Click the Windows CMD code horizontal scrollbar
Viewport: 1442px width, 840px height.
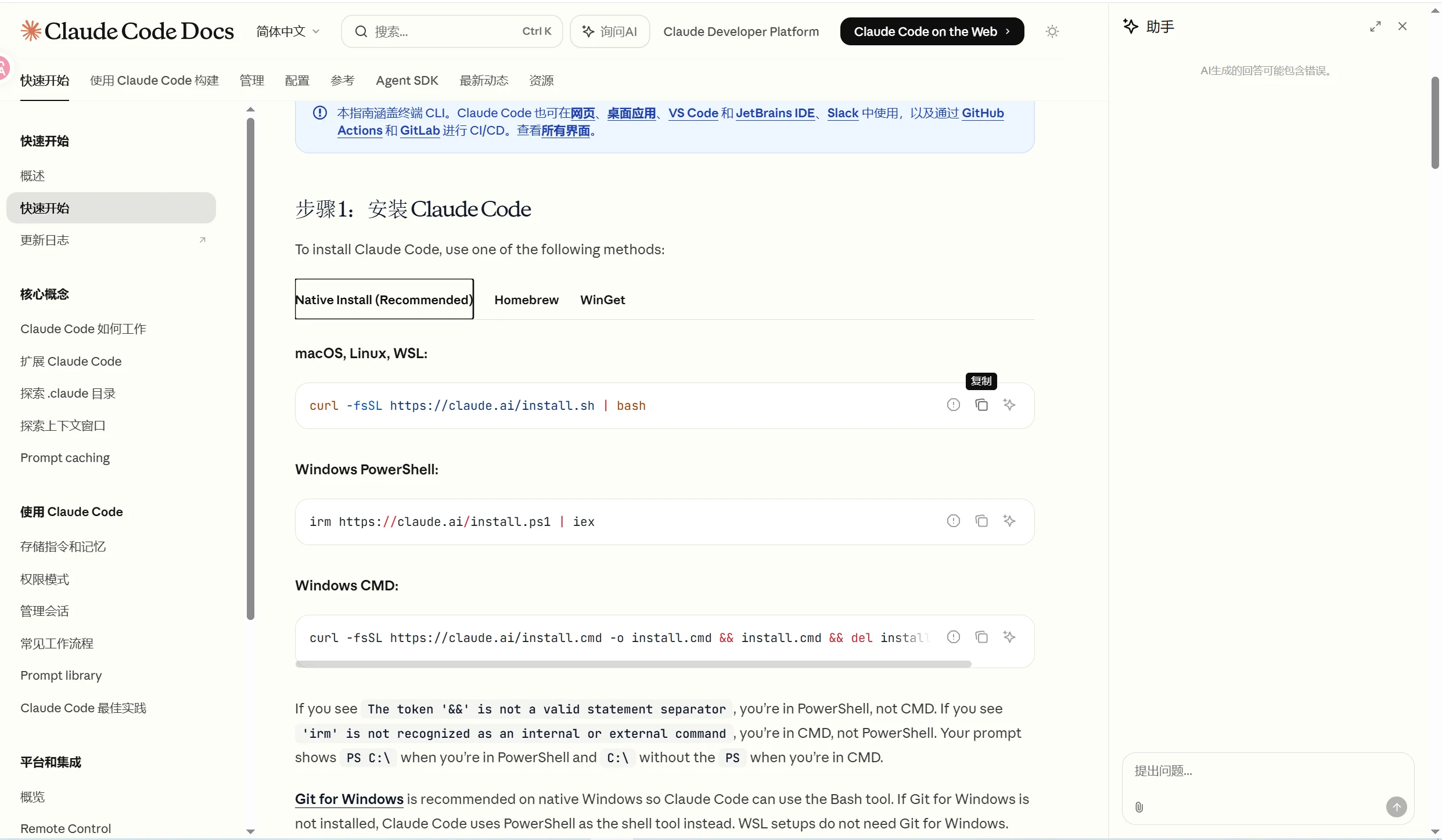tap(633, 664)
